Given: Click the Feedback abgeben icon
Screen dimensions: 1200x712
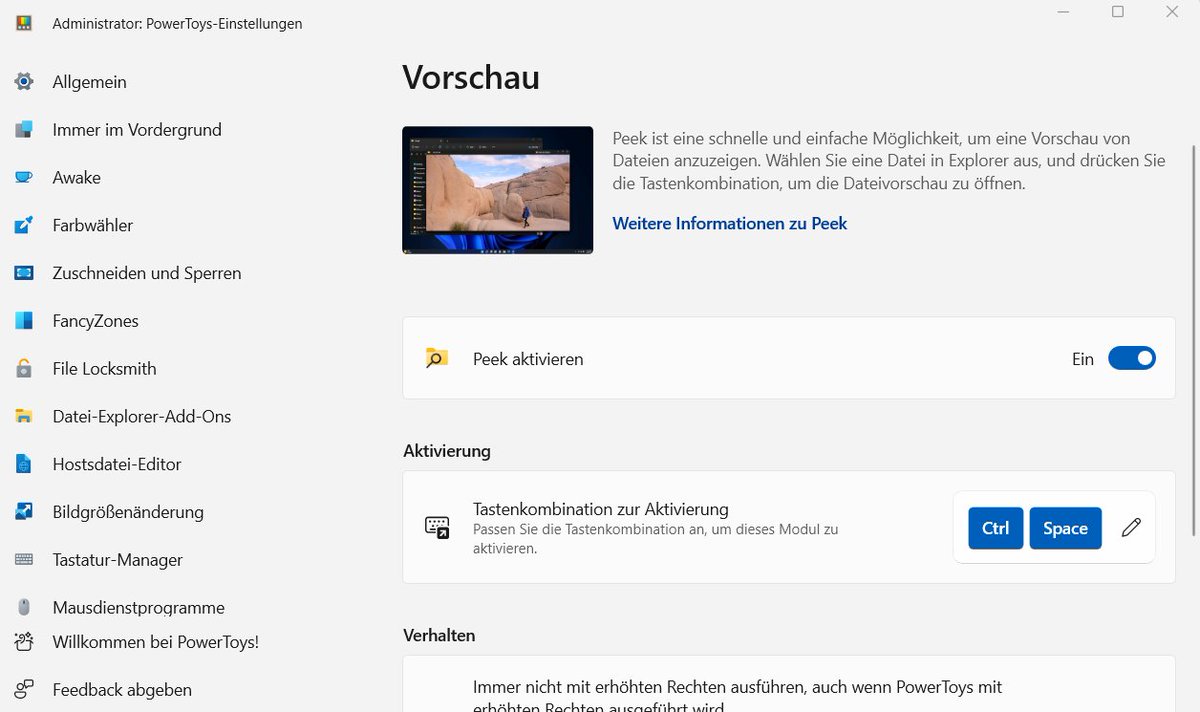Looking at the screenshot, I should 24,690.
